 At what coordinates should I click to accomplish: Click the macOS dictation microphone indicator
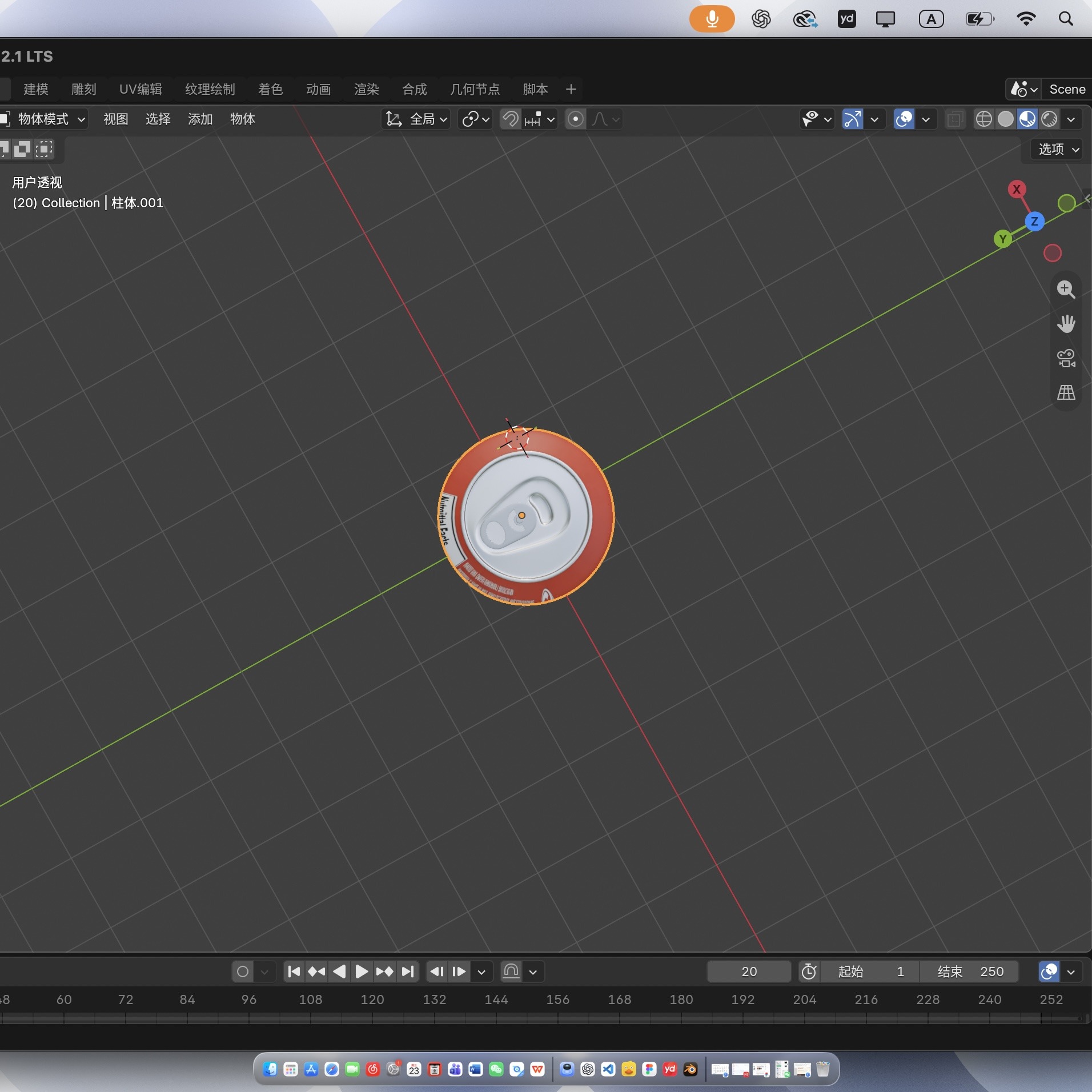pos(712,19)
